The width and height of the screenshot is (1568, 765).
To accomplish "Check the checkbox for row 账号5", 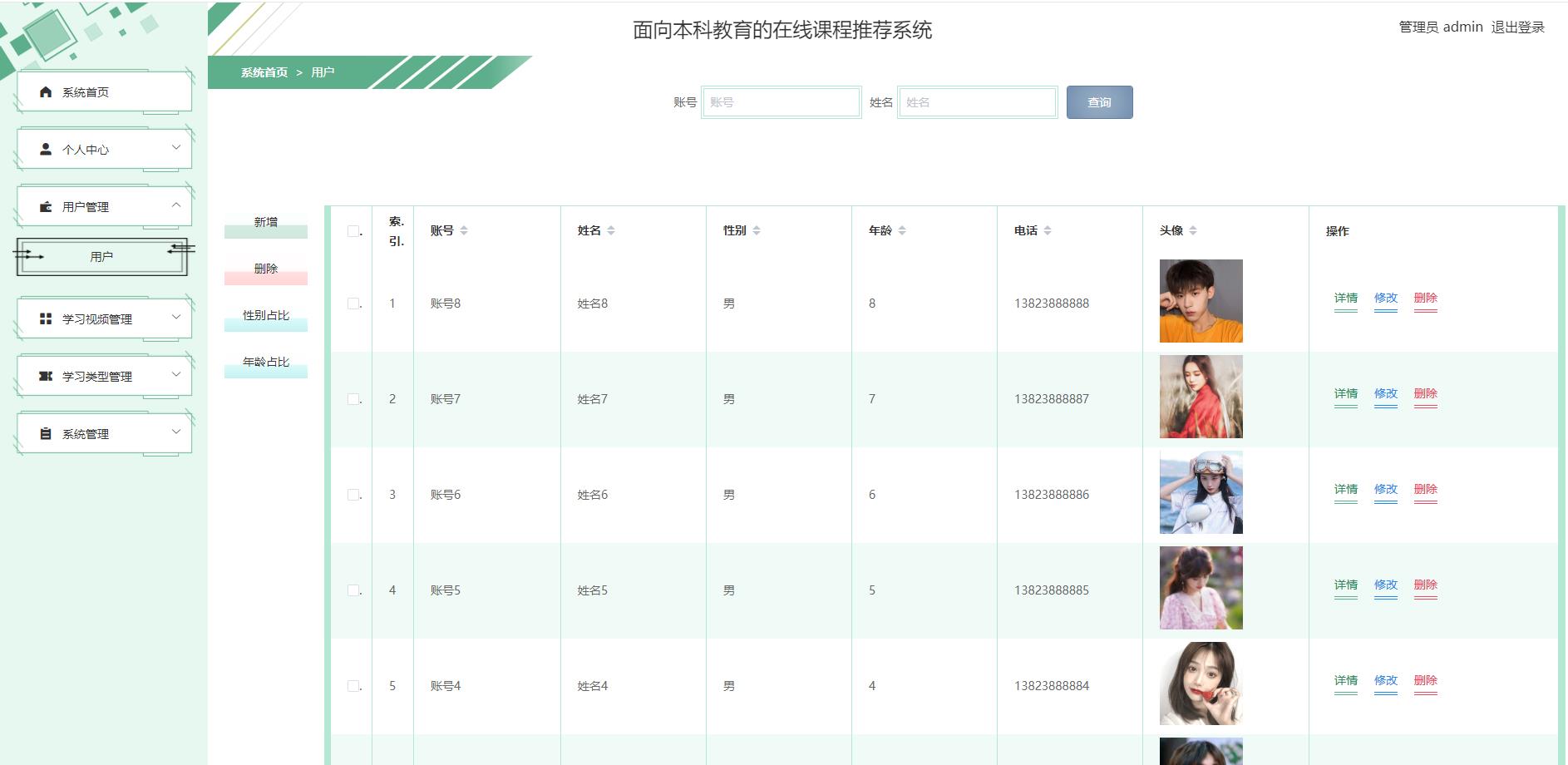I will (353, 590).
